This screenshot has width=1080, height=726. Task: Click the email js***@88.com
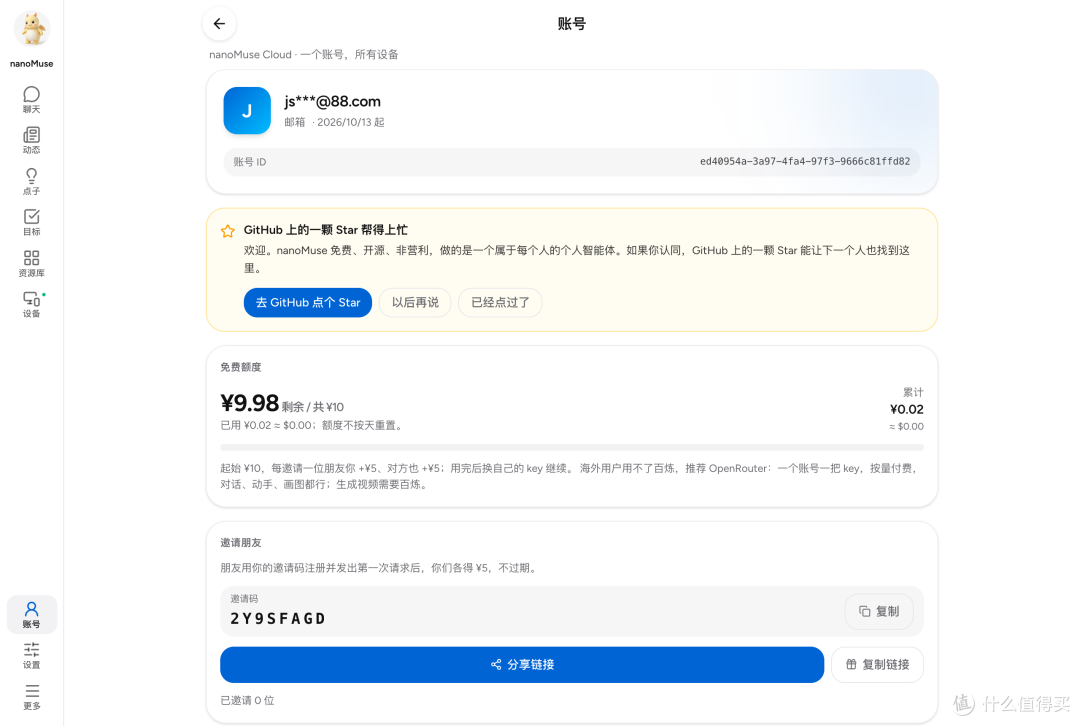[x=333, y=101]
